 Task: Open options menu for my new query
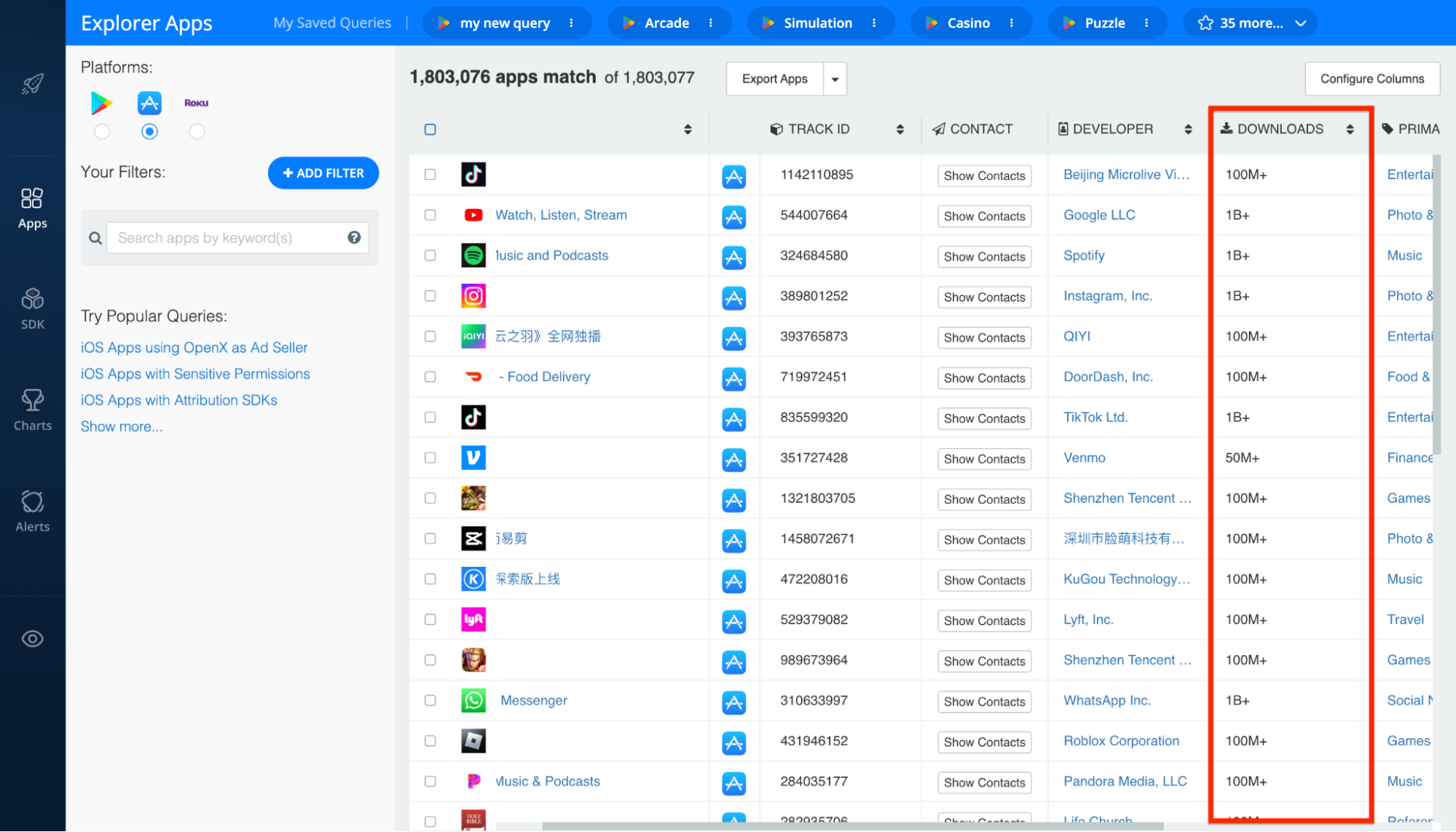571,23
